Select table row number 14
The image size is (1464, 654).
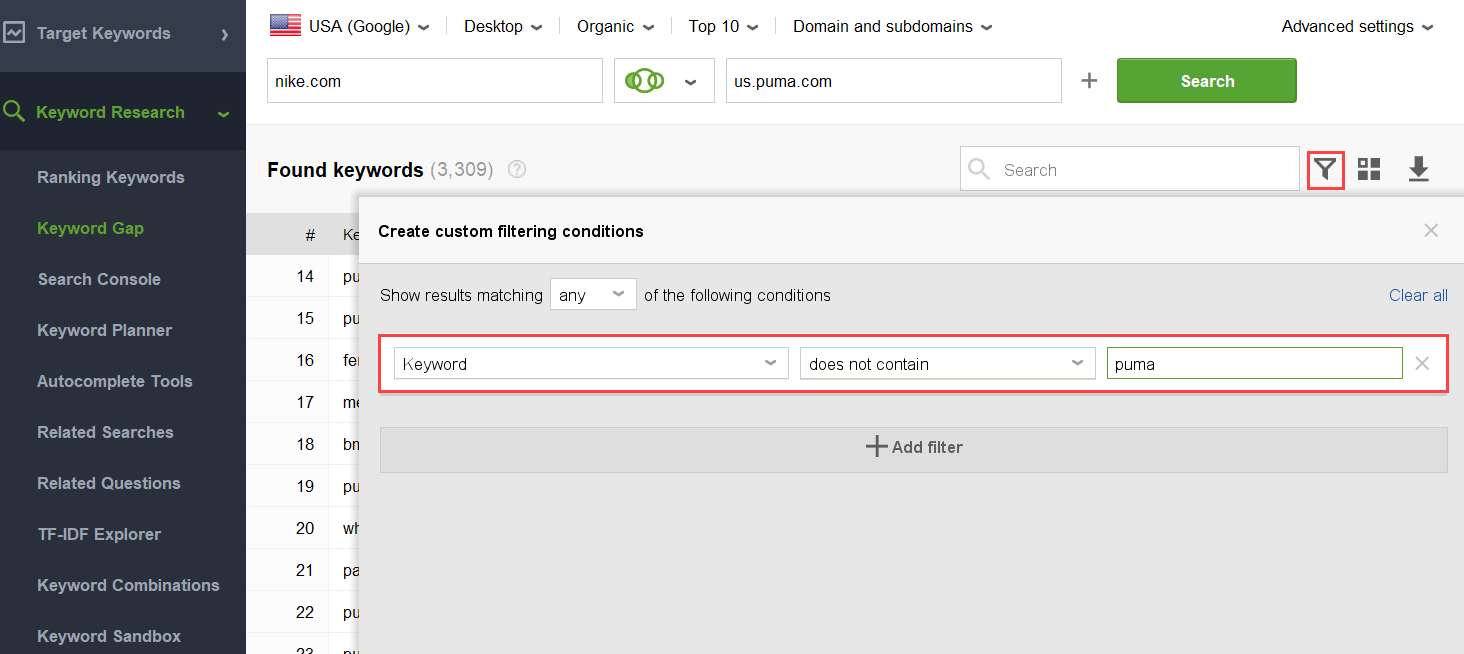(305, 276)
